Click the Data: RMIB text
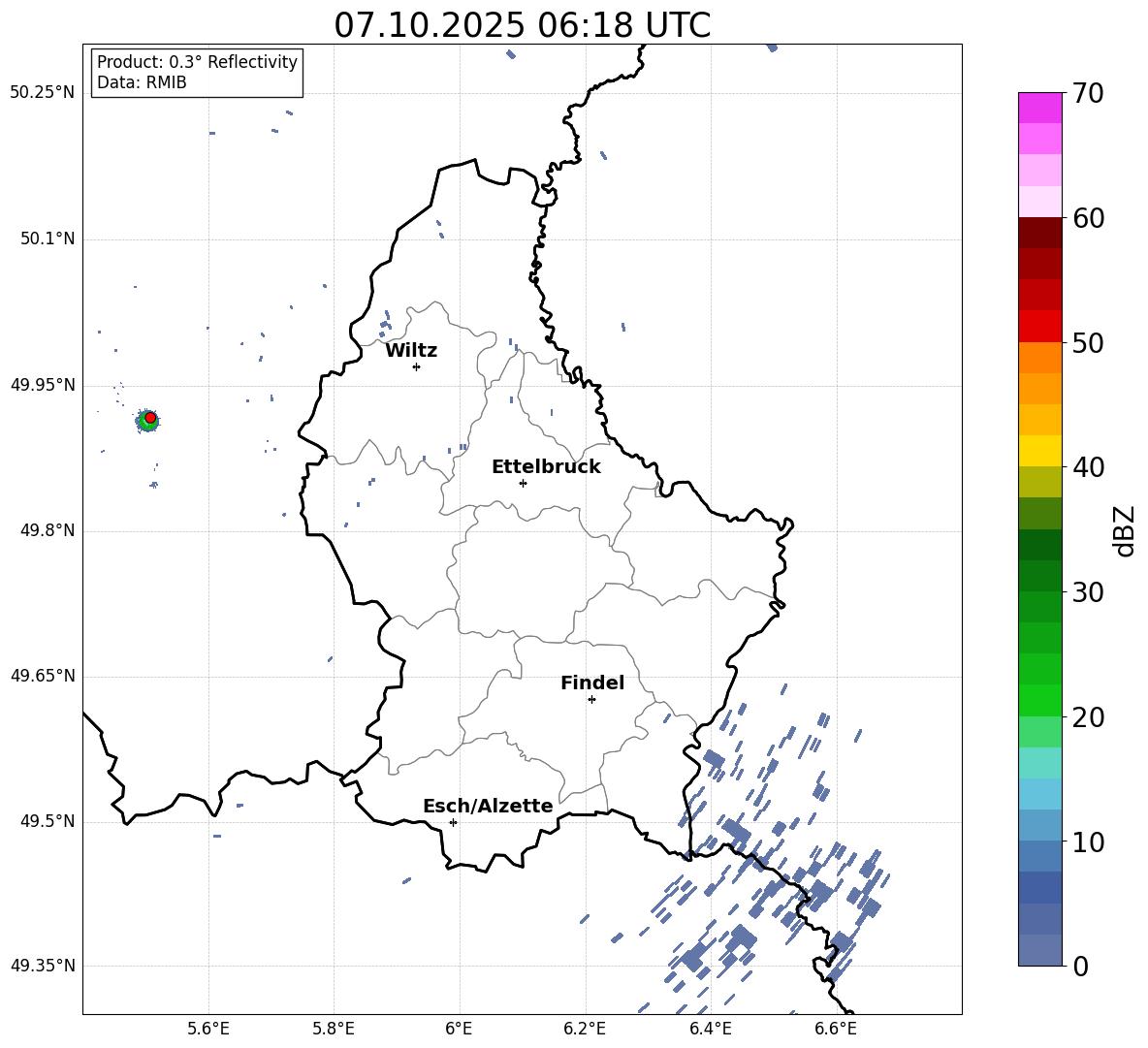 pos(142,82)
